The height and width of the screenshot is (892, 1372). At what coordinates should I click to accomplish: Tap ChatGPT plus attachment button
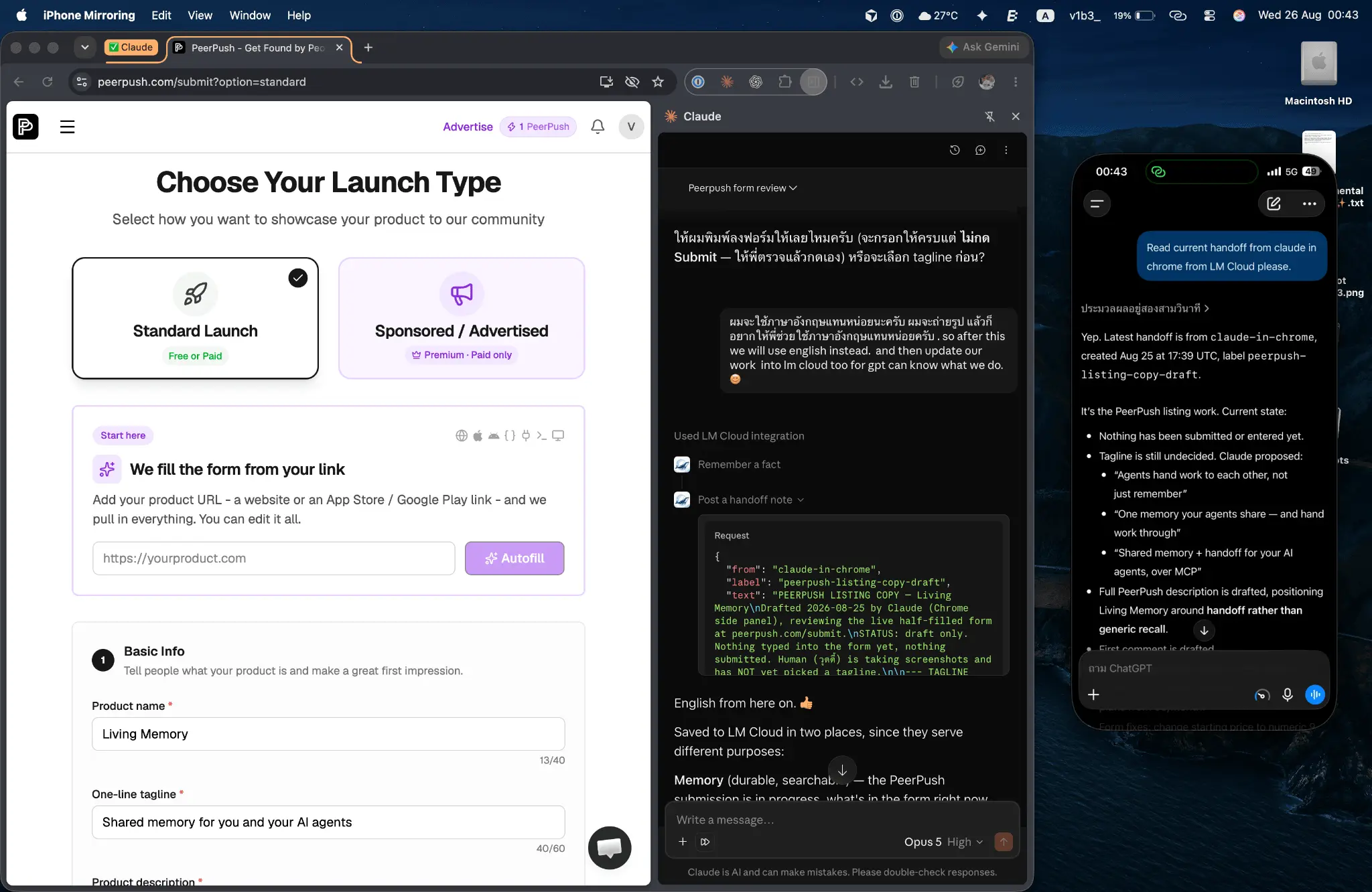pyautogui.click(x=1093, y=694)
